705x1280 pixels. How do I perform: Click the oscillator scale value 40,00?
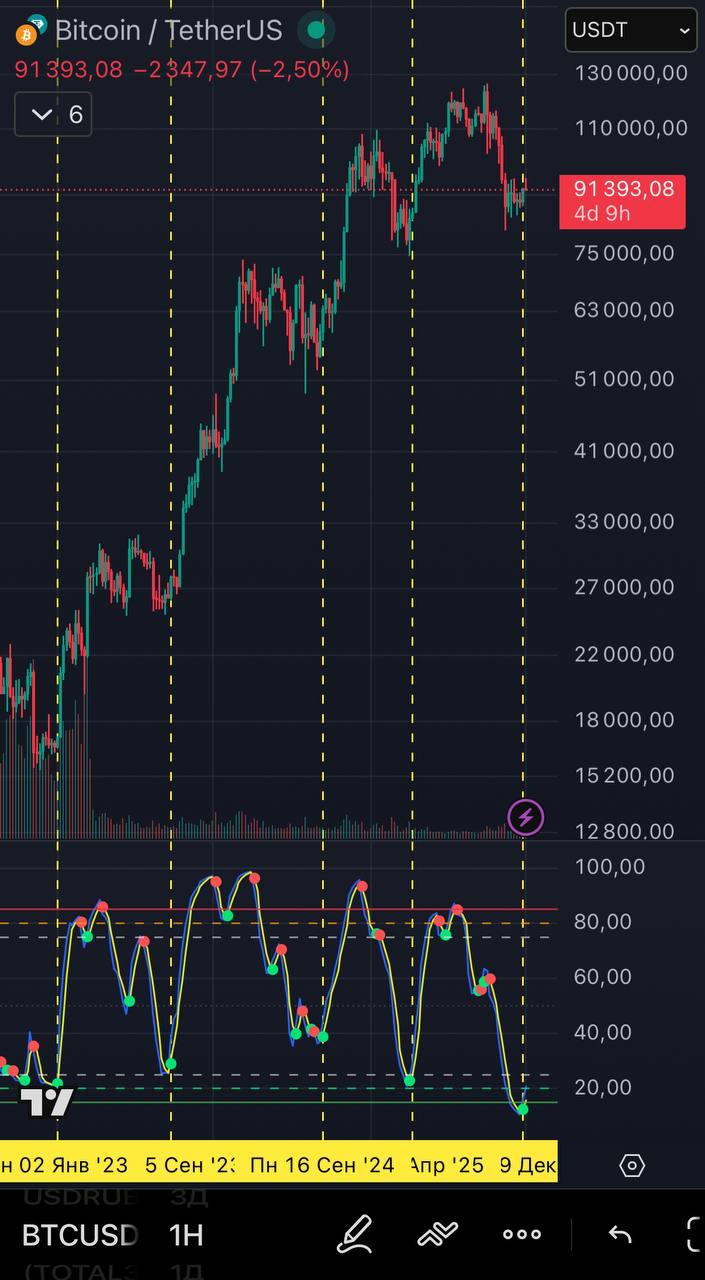pyautogui.click(x=603, y=1032)
